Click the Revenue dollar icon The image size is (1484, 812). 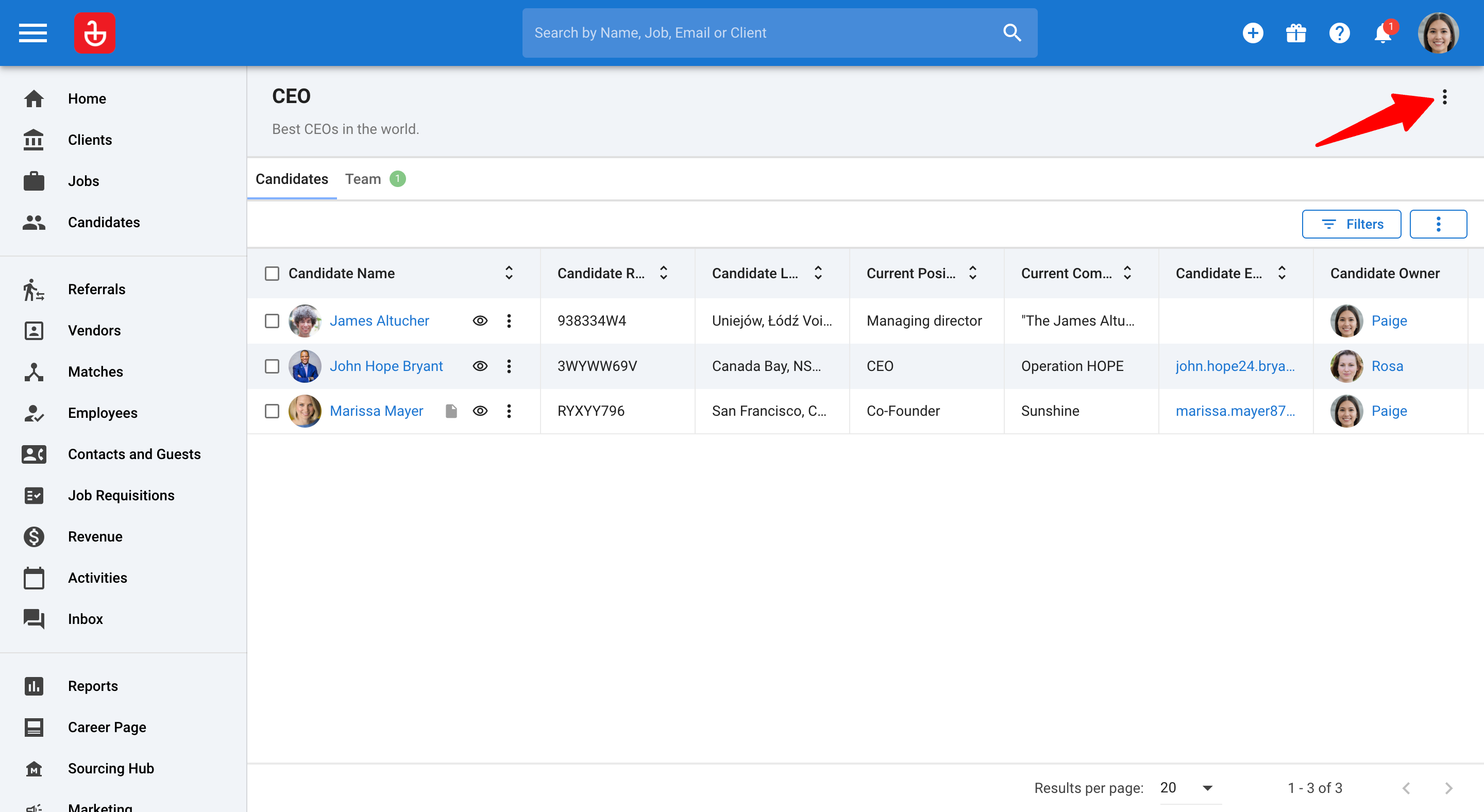pos(34,537)
